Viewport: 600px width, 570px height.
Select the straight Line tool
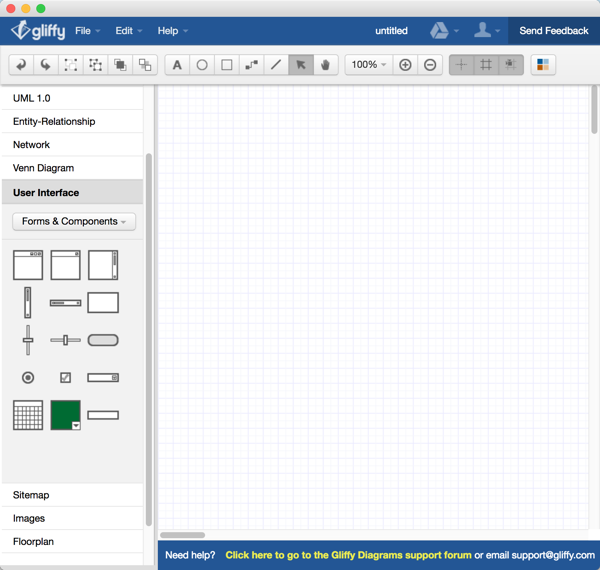(x=276, y=65)
